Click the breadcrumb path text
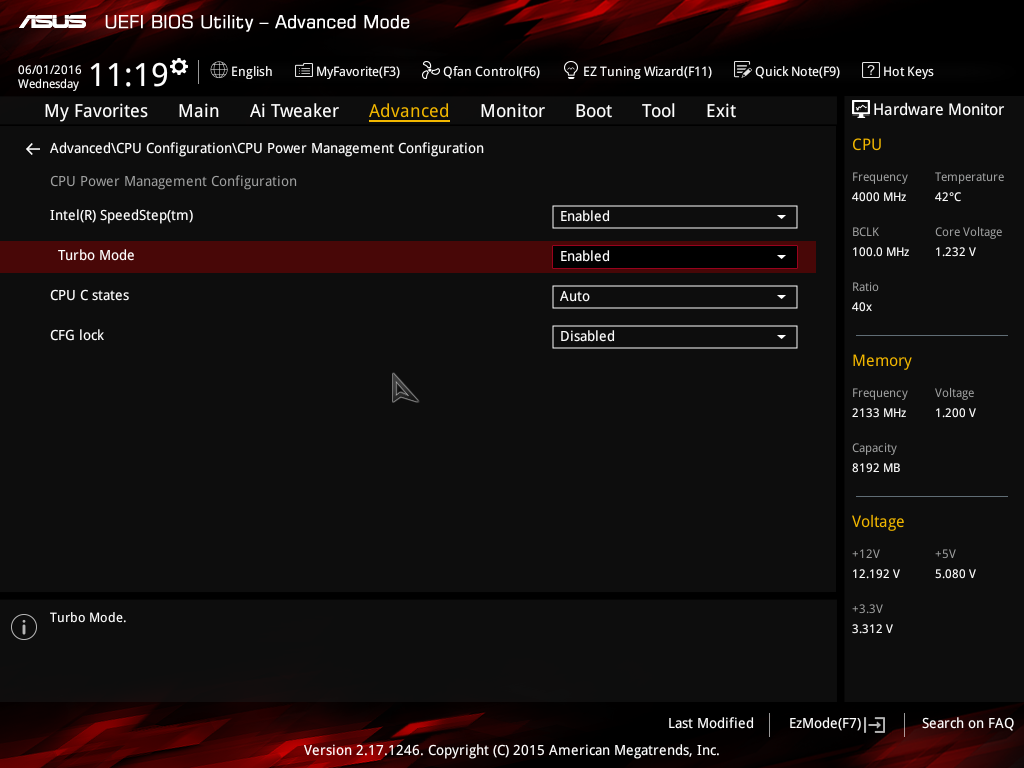This screenshot has height=768, width=1024. [x=266, y=148]
